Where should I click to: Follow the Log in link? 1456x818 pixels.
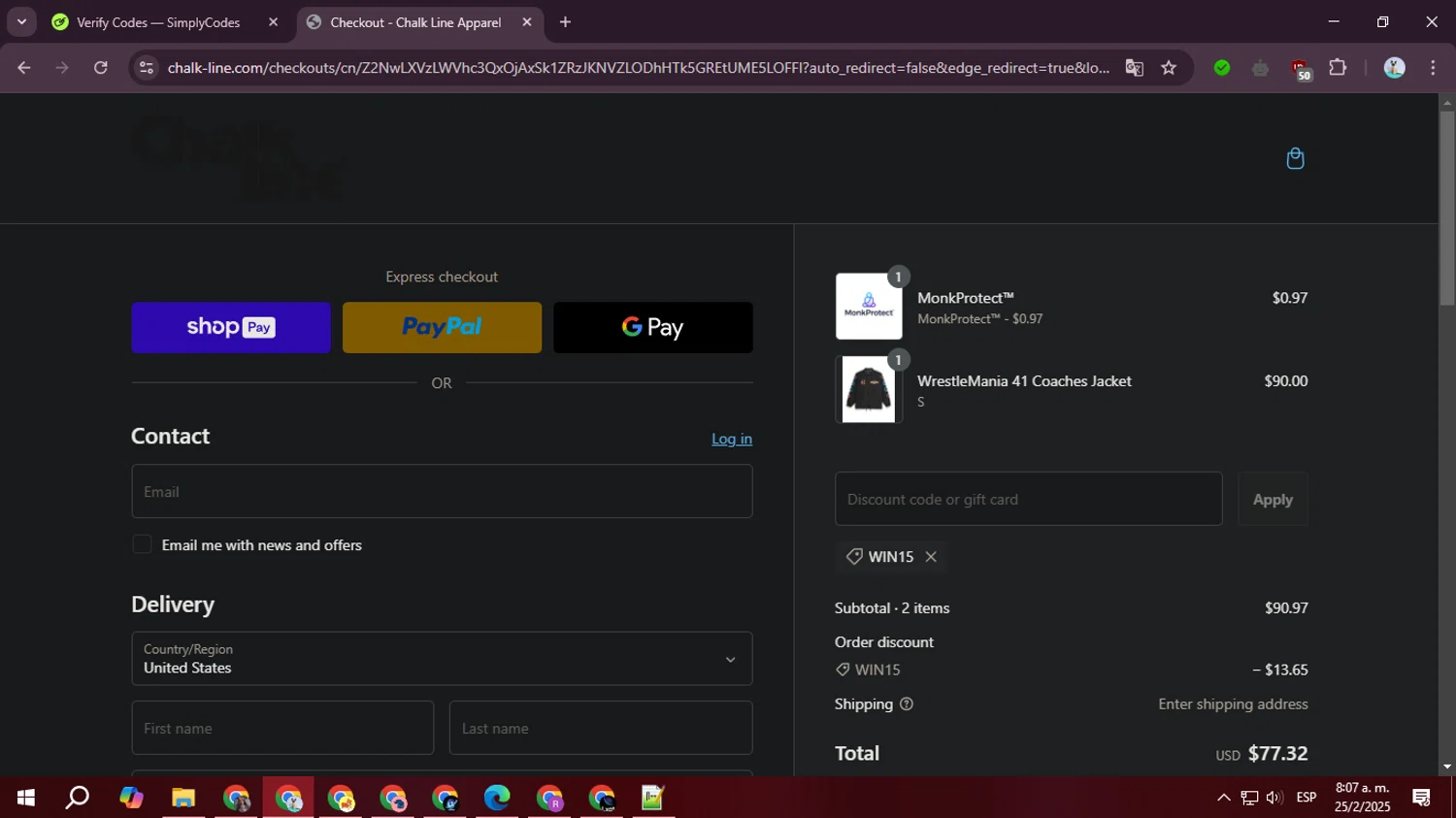[732, 439]
